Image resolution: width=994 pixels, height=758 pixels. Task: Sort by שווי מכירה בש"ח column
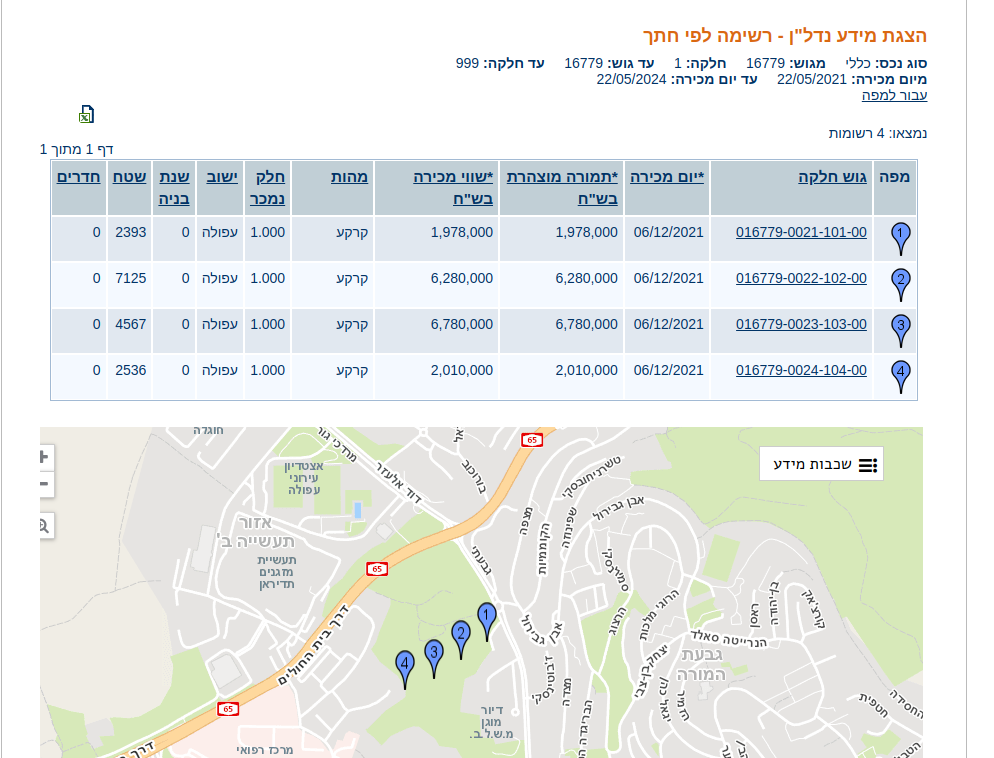pyautogui.click(x=453, y=188)
